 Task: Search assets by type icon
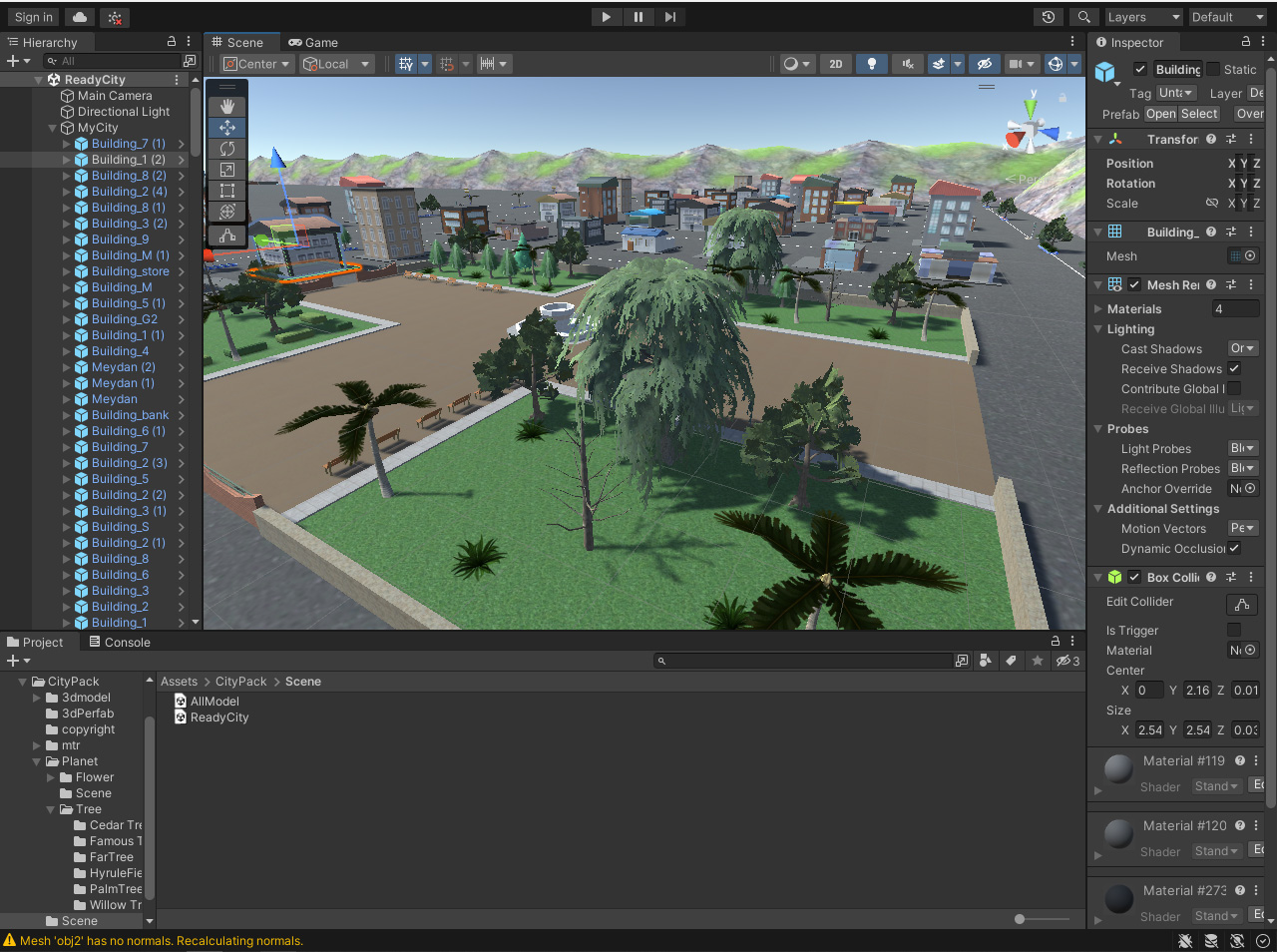(x=986, y=661)
